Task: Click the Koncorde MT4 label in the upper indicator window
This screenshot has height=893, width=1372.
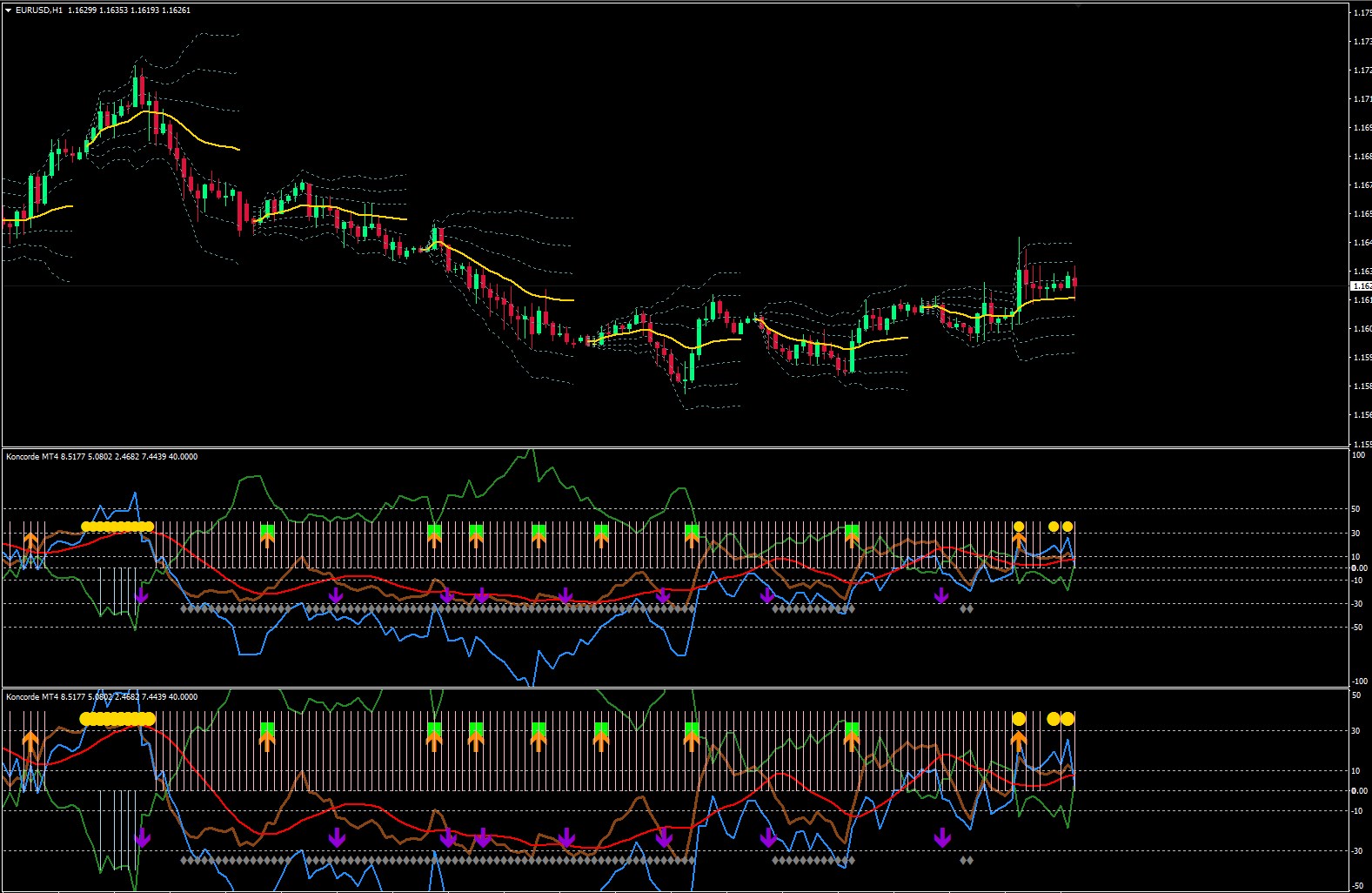Action: coord(32,457)
